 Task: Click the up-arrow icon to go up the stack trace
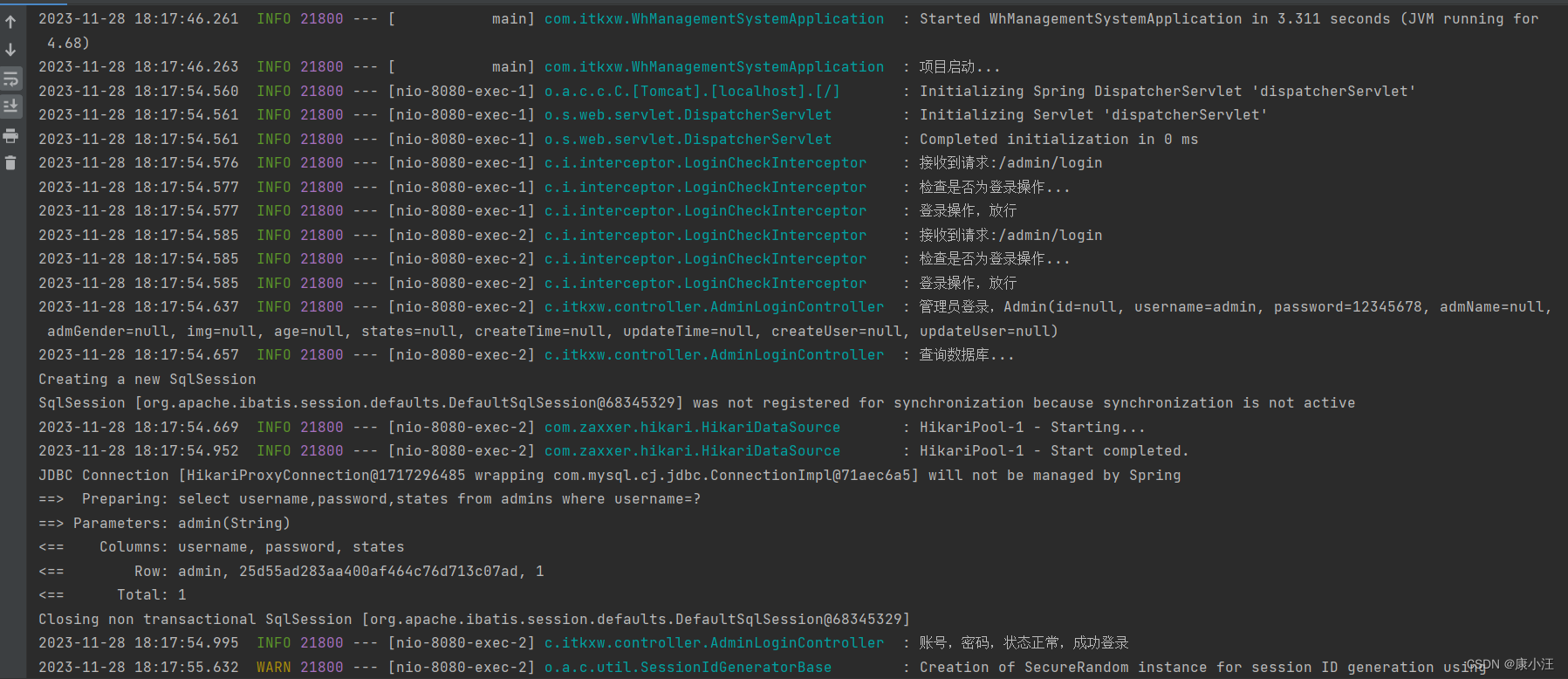(10, 22)
